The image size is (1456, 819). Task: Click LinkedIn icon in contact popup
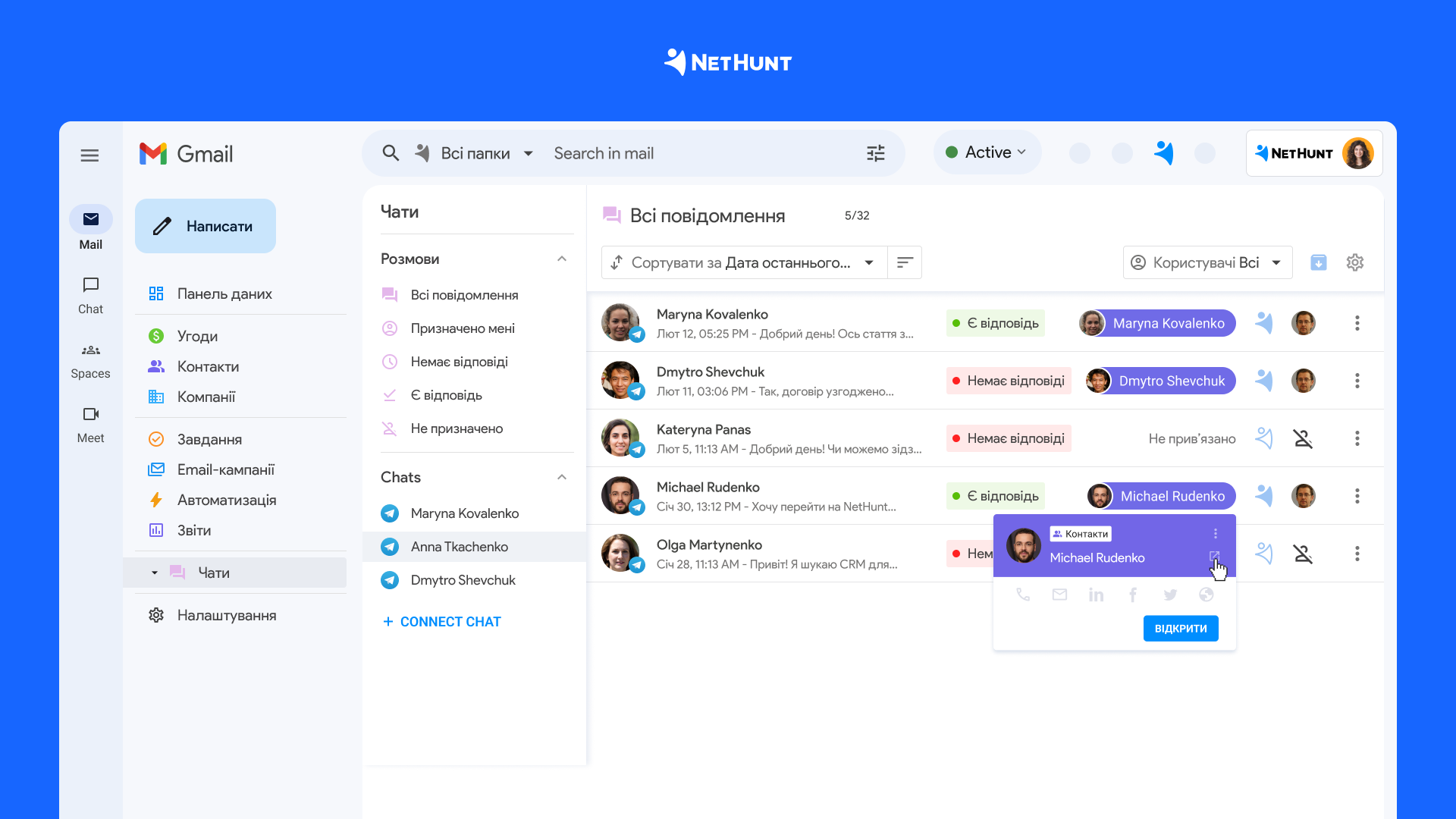click(x=1096, y=595)
